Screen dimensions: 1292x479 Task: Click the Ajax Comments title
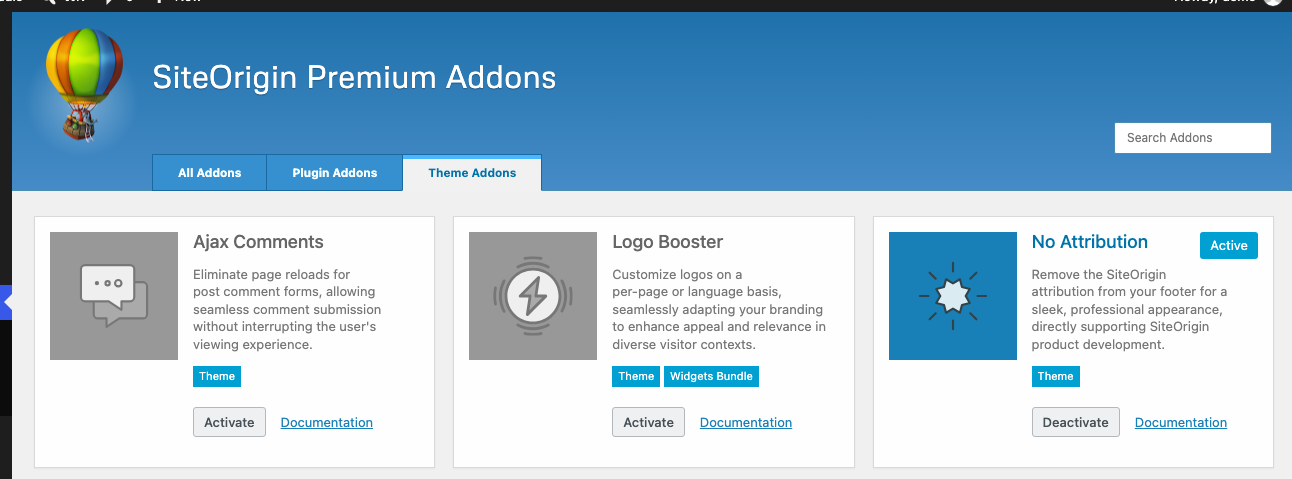258,242
